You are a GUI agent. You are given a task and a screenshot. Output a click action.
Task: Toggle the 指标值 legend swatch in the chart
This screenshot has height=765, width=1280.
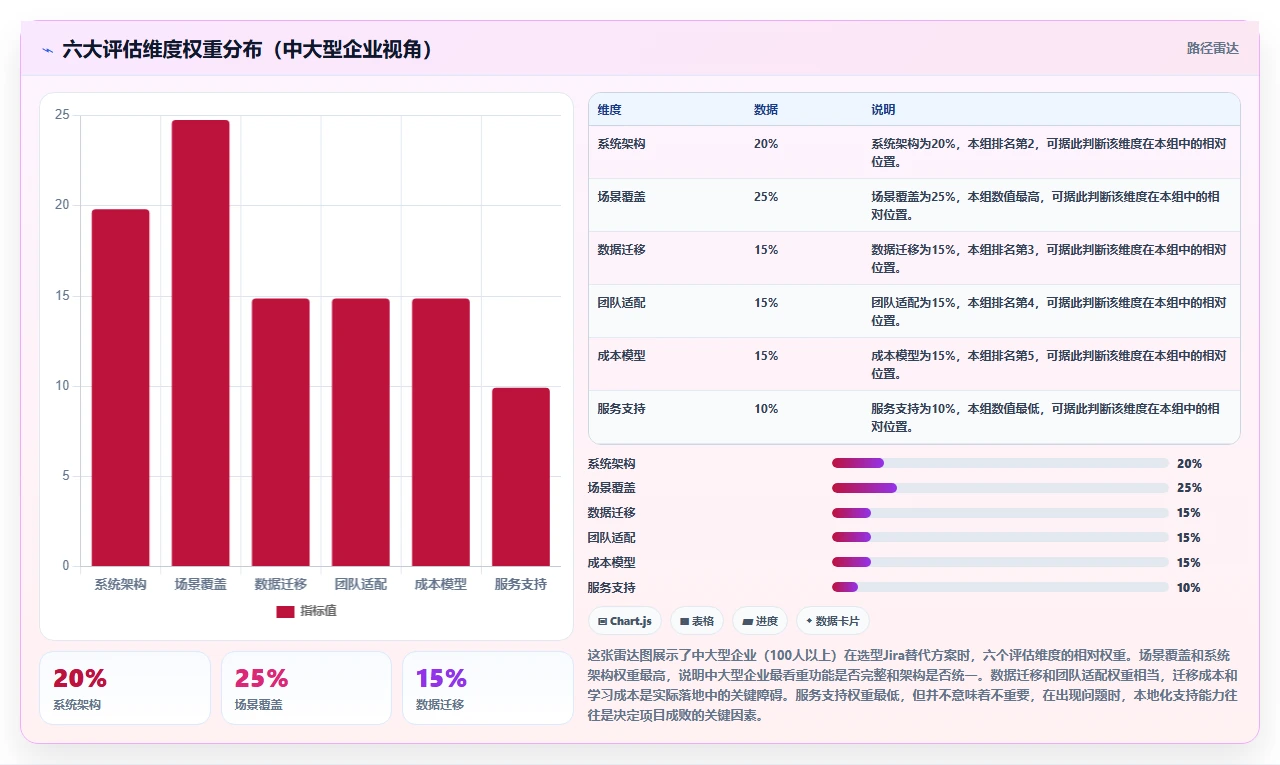(285, 611)
